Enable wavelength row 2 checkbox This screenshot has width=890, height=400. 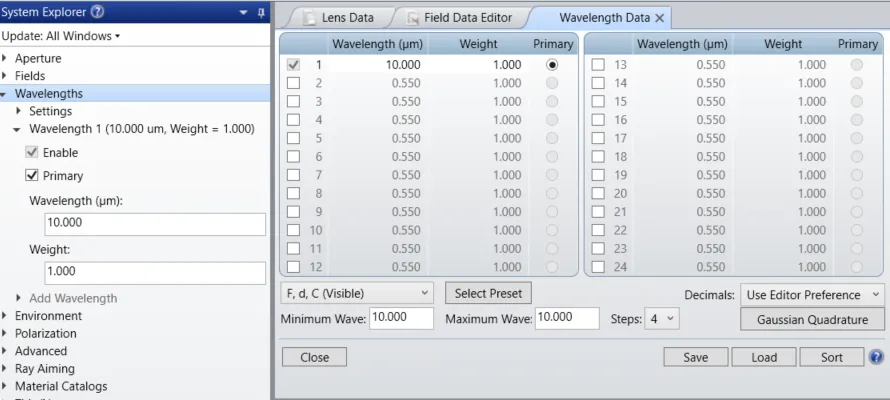tap(293, 83)
